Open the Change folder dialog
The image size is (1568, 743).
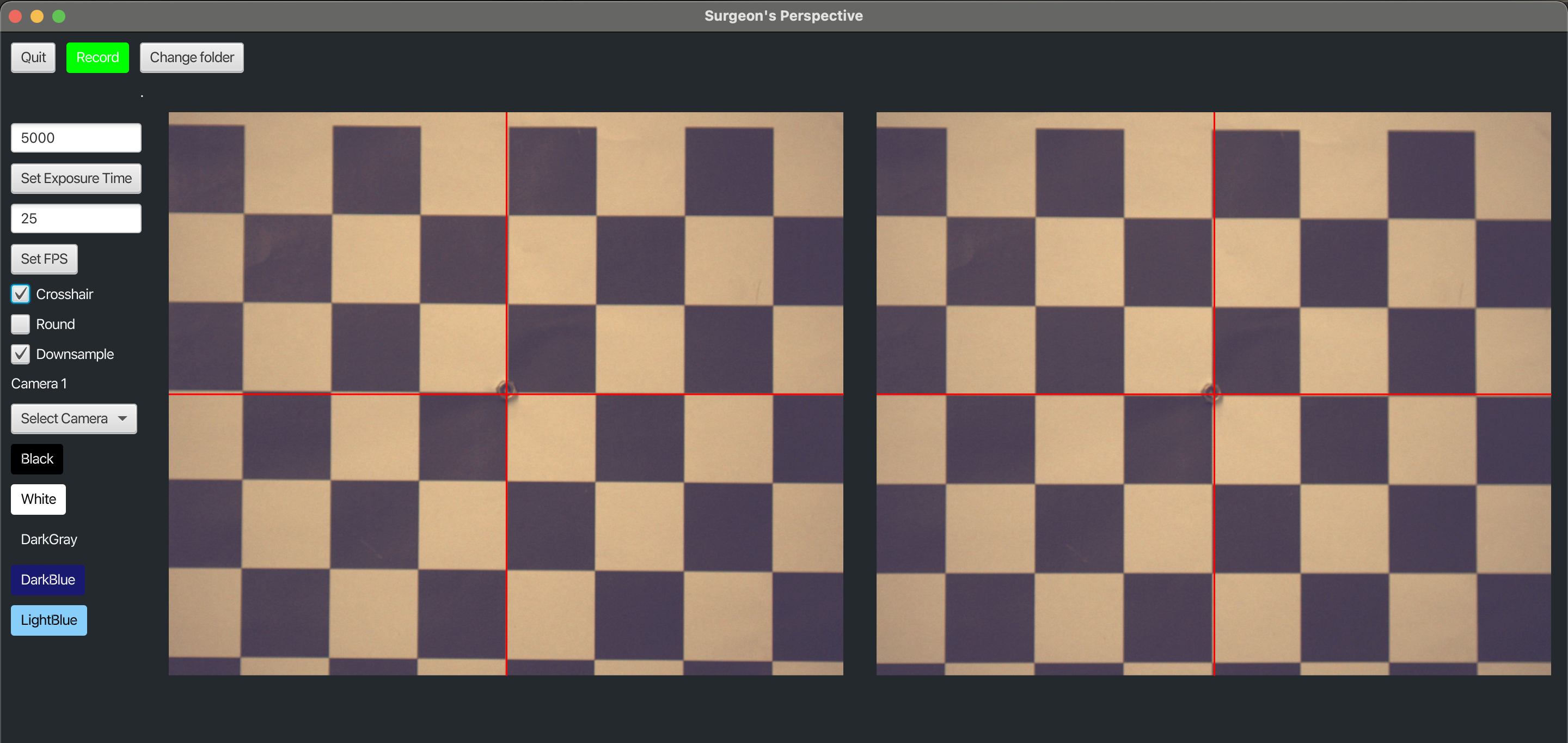coord(192,57)
